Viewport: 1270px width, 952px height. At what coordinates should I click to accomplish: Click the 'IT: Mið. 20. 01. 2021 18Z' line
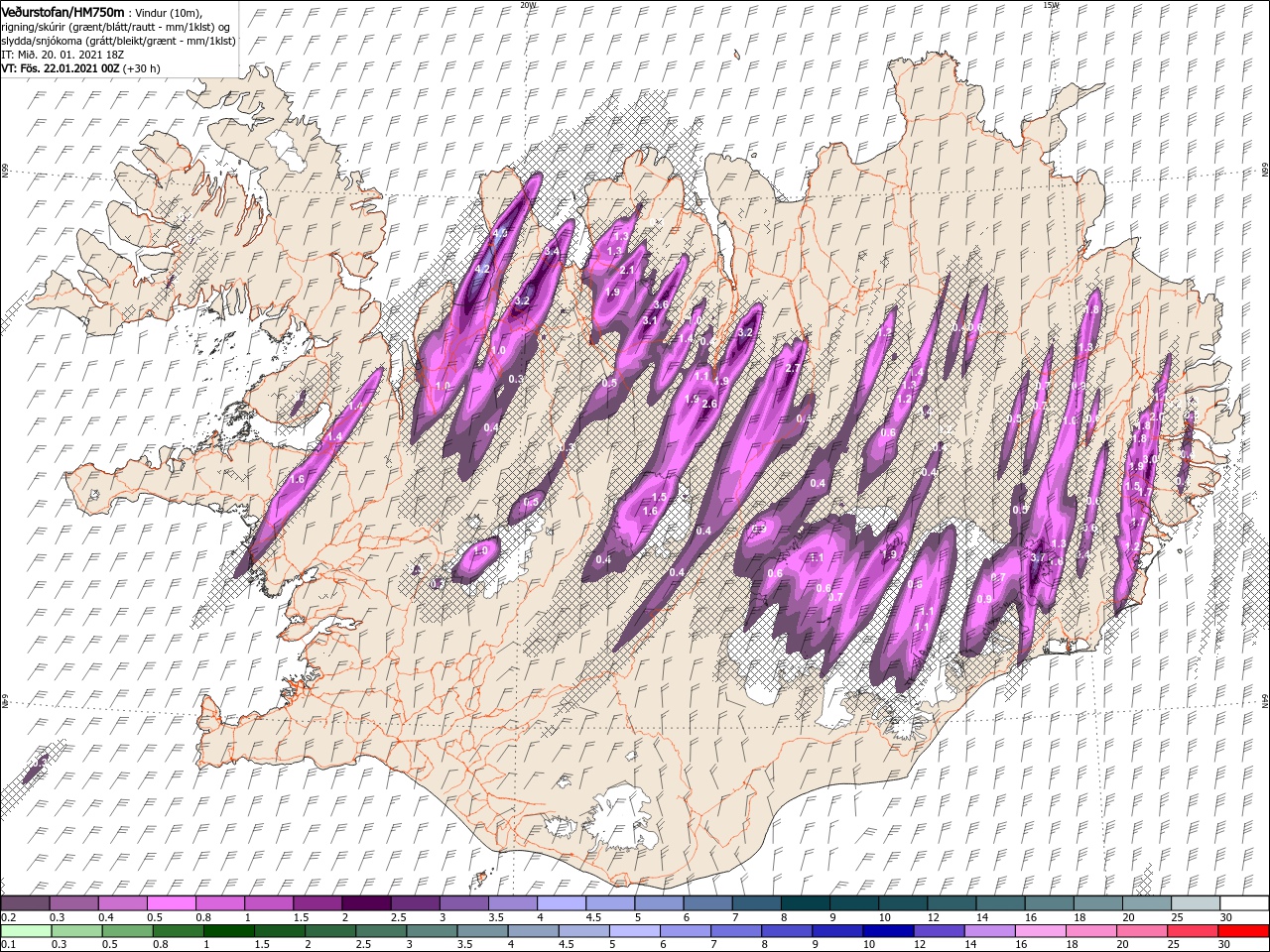click(64, 55)
